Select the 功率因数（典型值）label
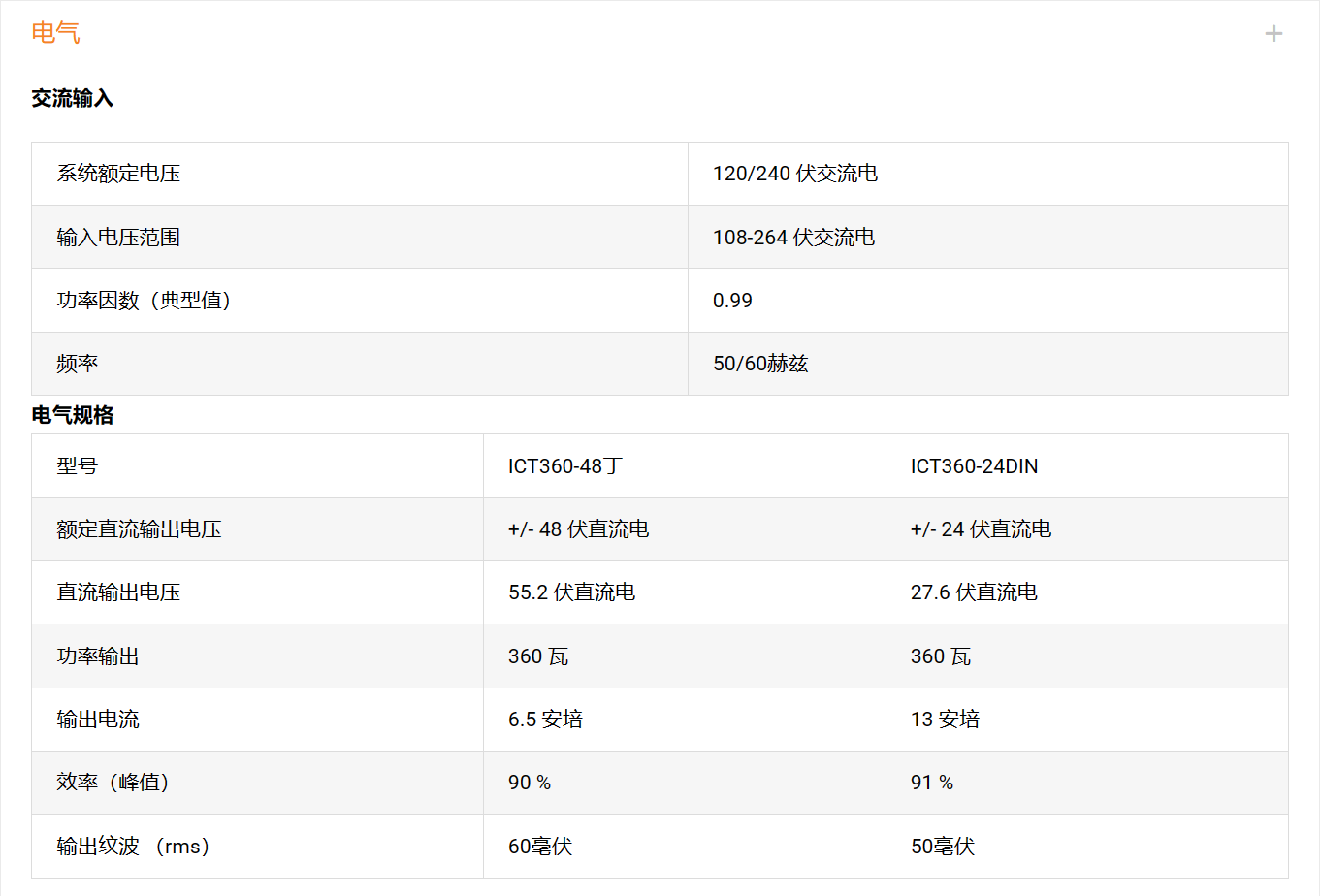 click(x=144, y=301)
